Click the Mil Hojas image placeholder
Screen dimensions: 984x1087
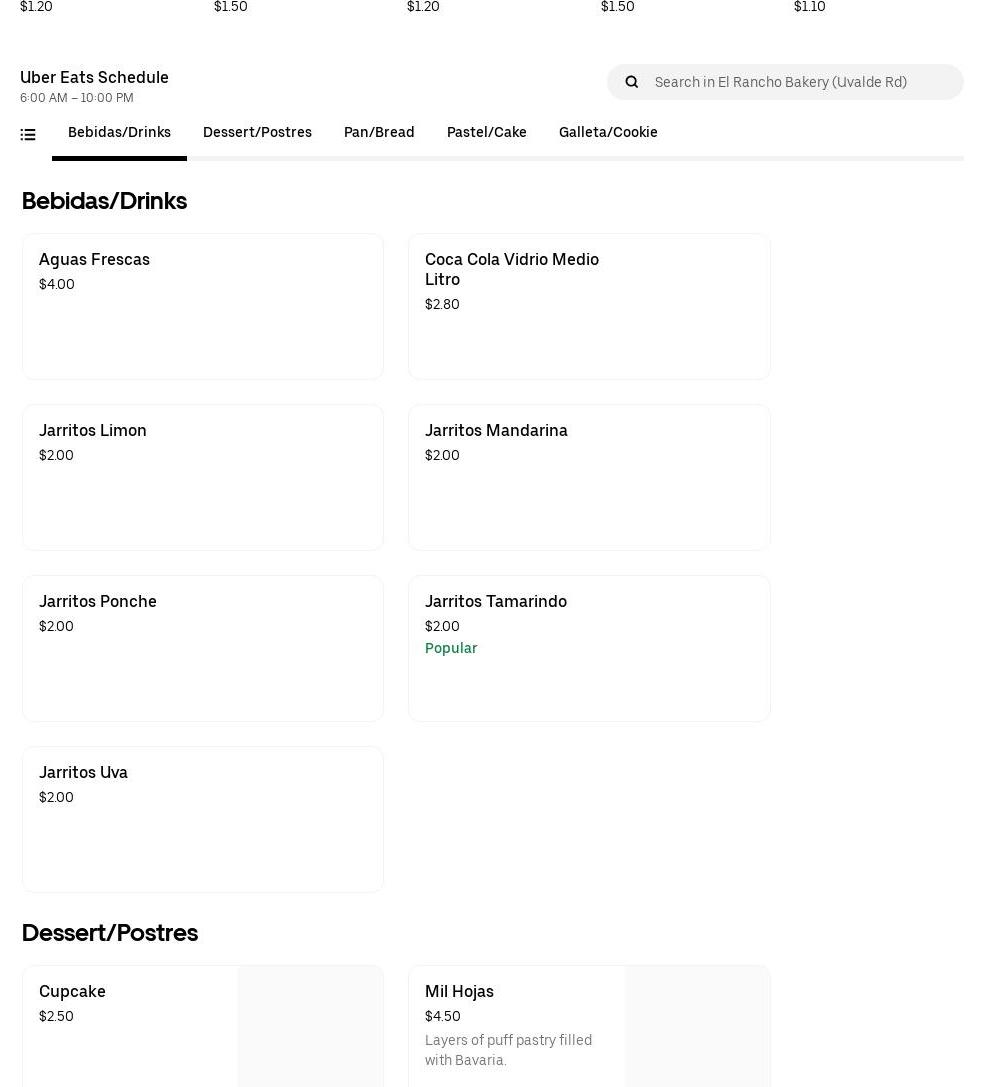[x=698, y=1027]
